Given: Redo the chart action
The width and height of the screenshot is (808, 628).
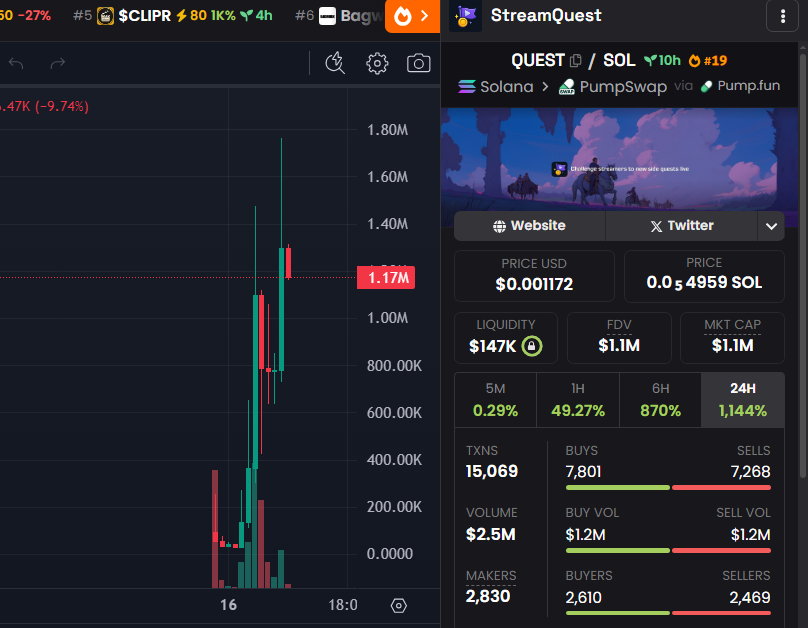Looking at the screenshot, I should click(58, 63).
